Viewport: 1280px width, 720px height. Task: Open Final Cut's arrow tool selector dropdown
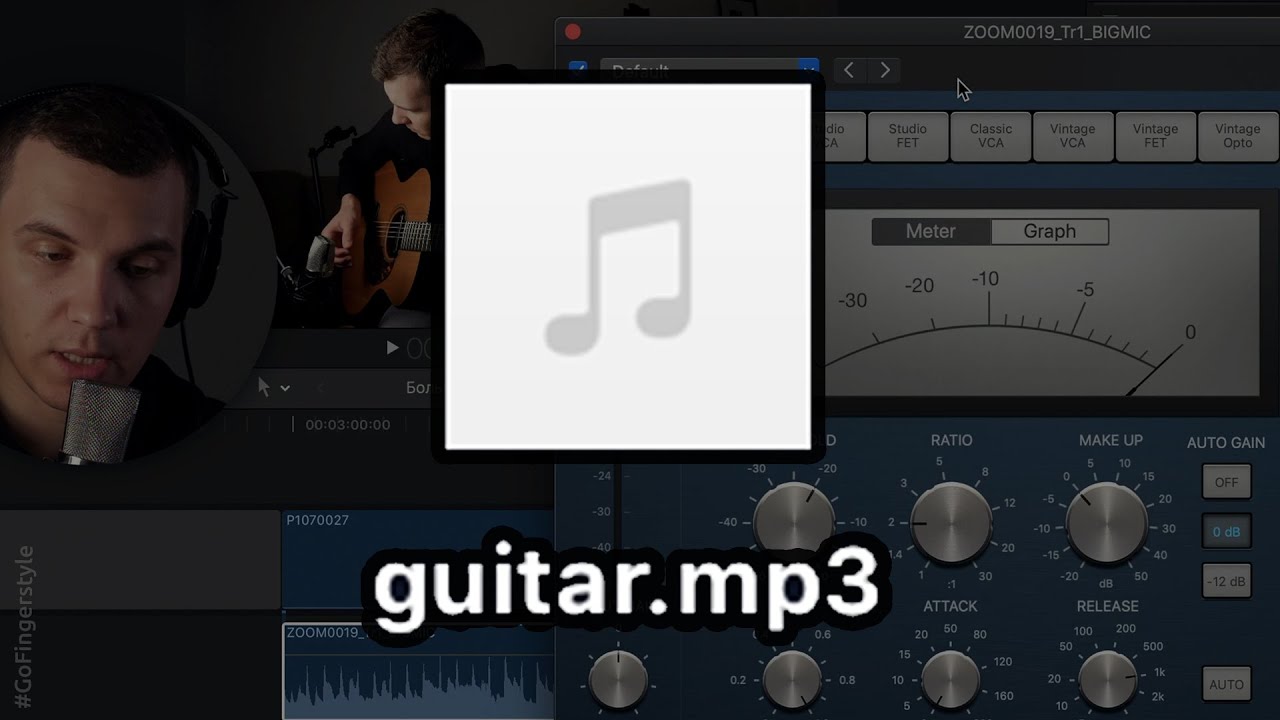(274, 388)
